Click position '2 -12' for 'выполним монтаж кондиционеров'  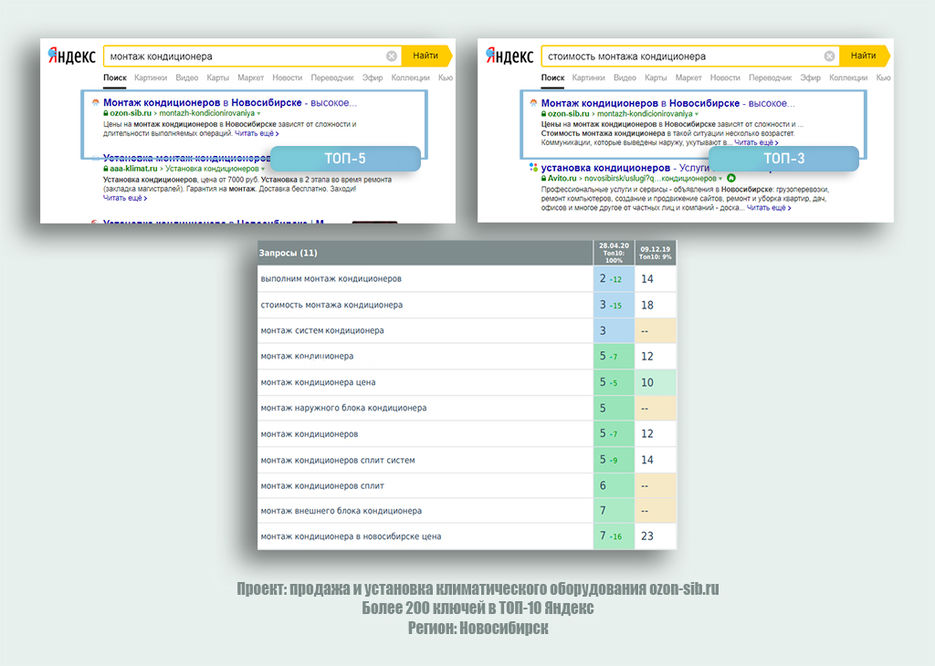[x=614, y=278]
